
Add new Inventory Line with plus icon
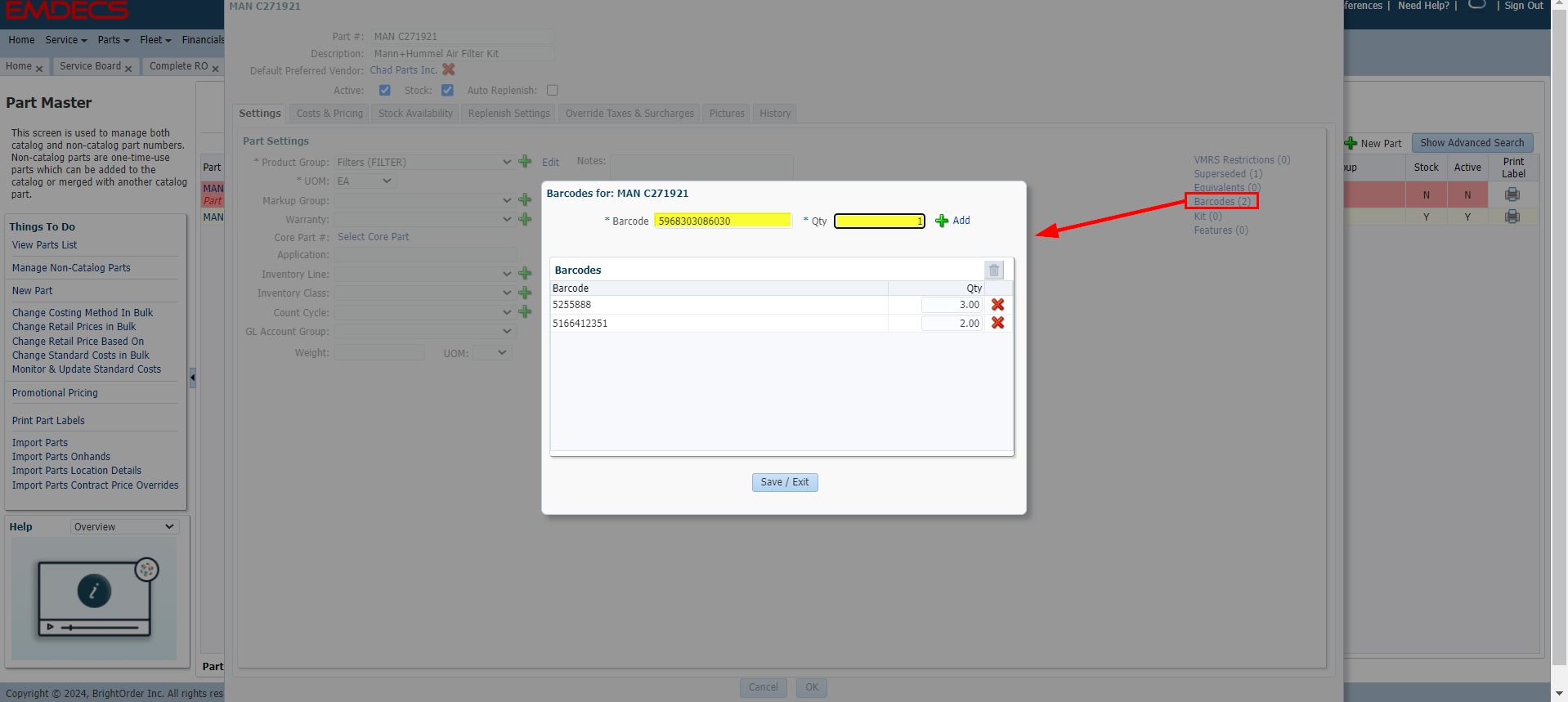[x=525, y=274]
